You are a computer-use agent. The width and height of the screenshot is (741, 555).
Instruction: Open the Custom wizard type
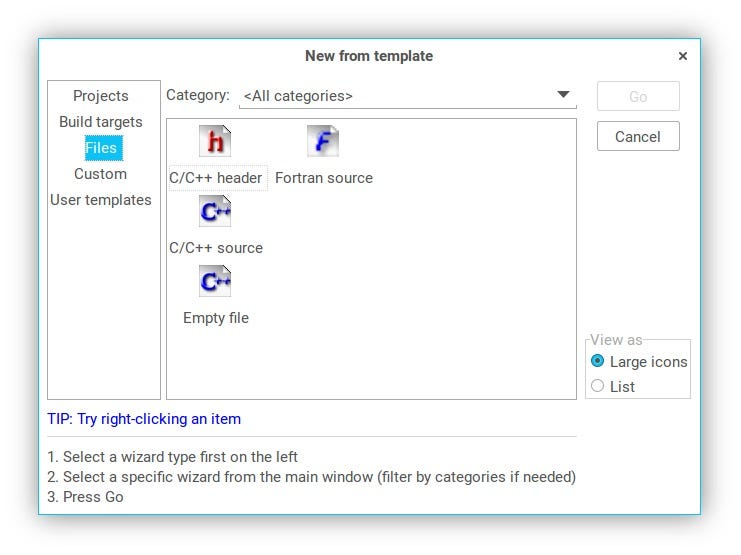click(101, 174)
